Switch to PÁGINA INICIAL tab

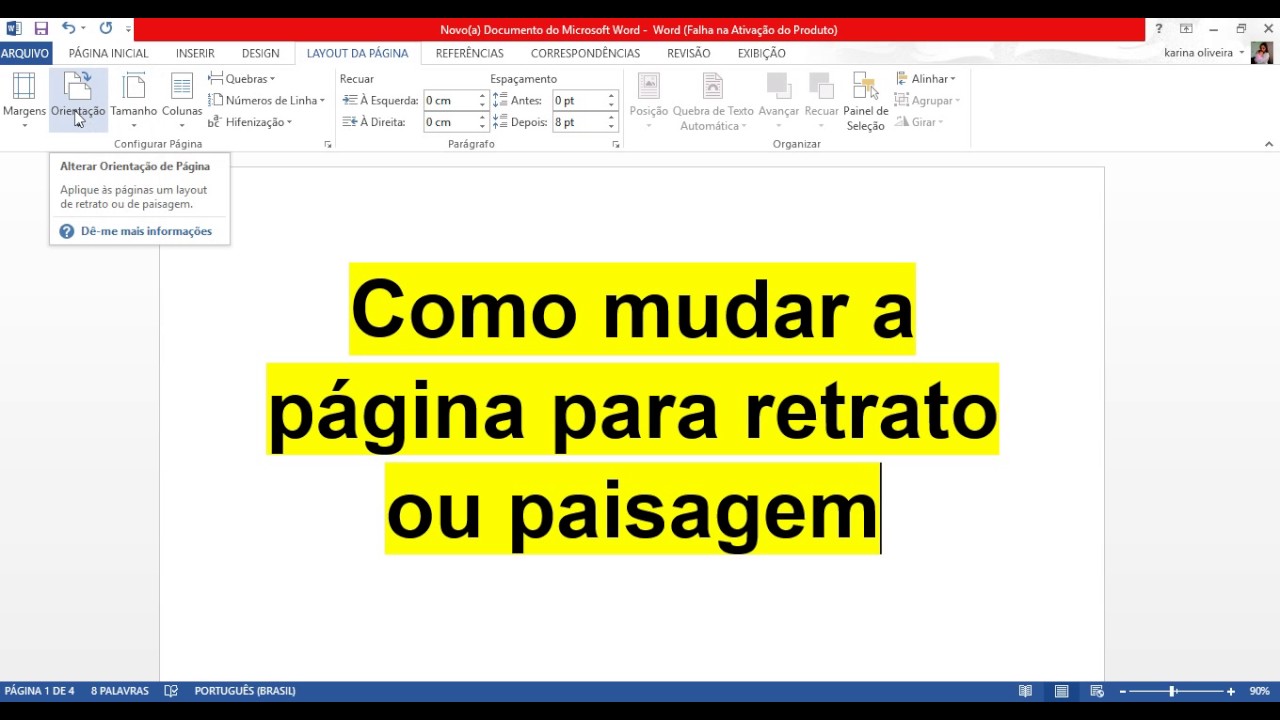(x=108, y=53)
